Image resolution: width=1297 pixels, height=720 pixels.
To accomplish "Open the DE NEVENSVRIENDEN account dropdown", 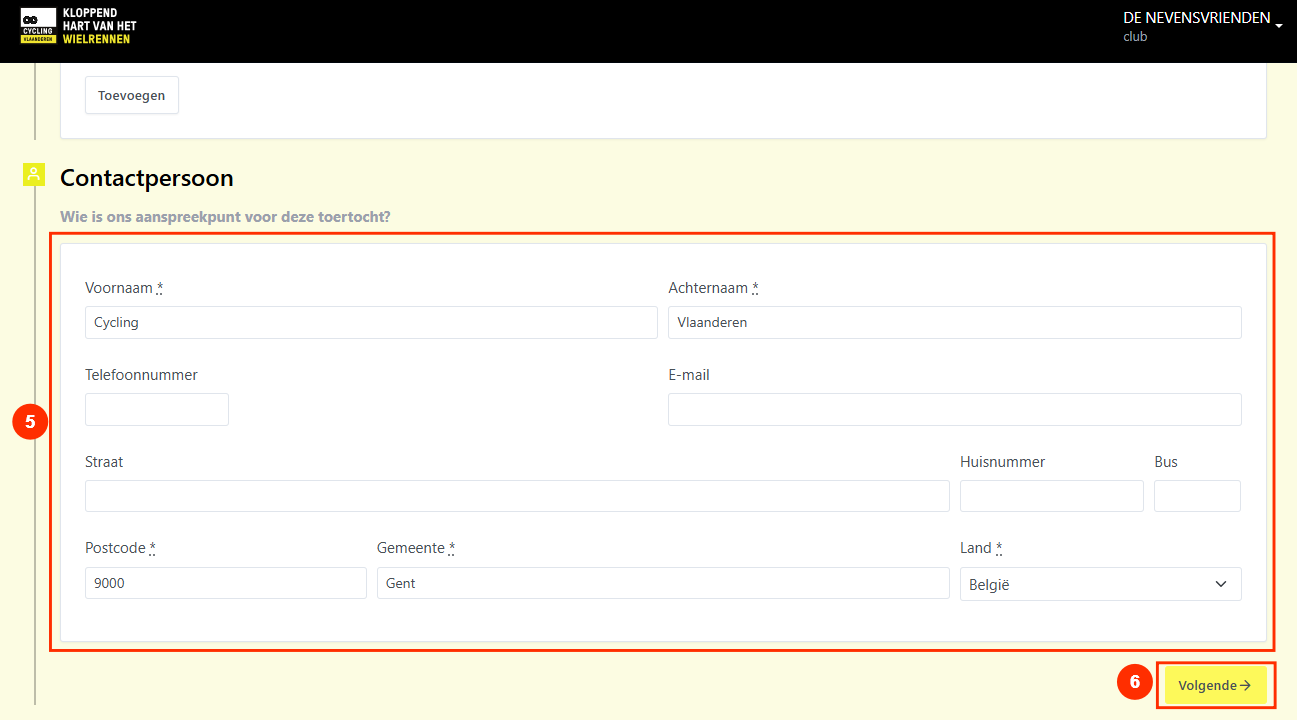I will 1203,27.
